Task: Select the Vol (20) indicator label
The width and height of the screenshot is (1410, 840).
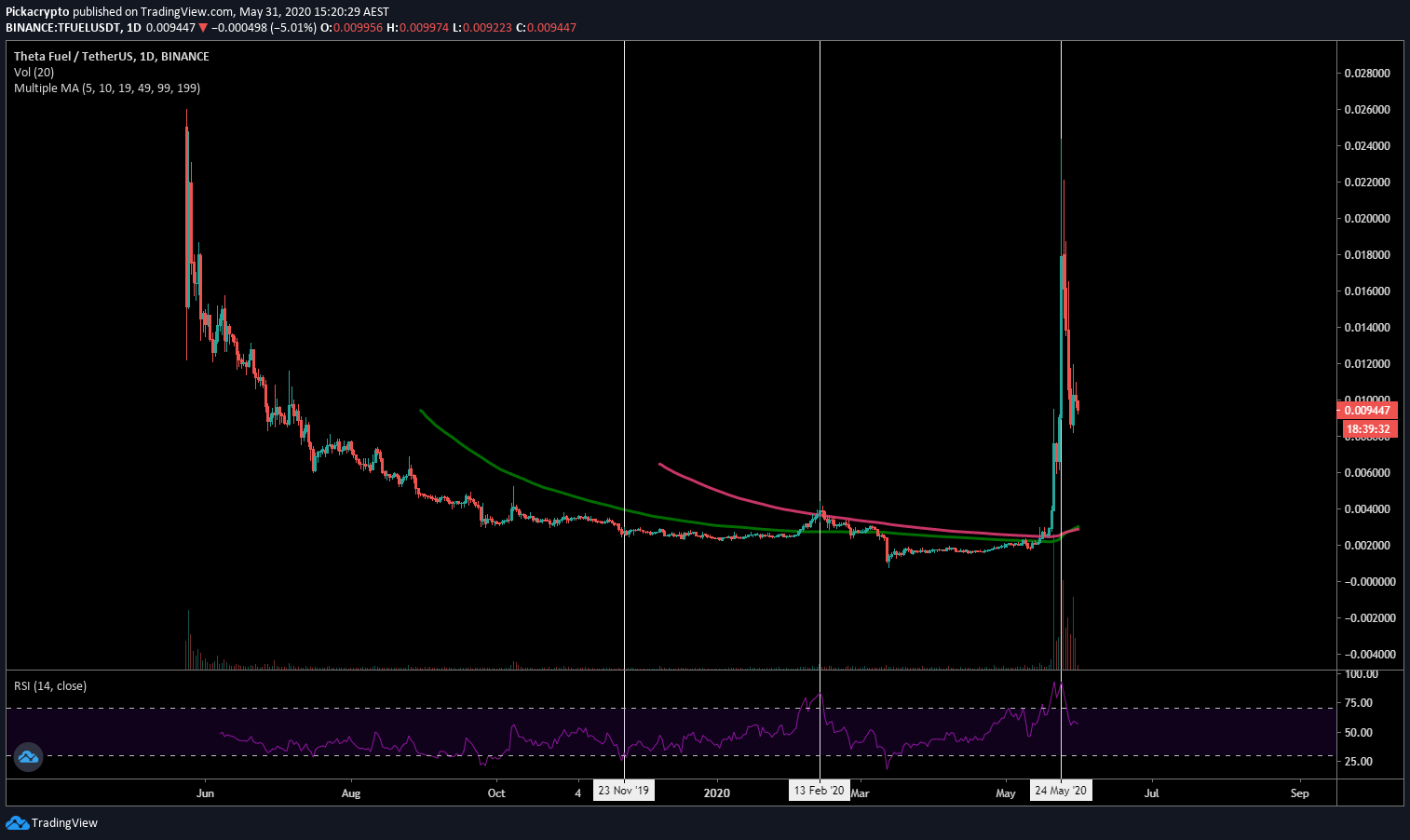Action: tap(34, 73)
